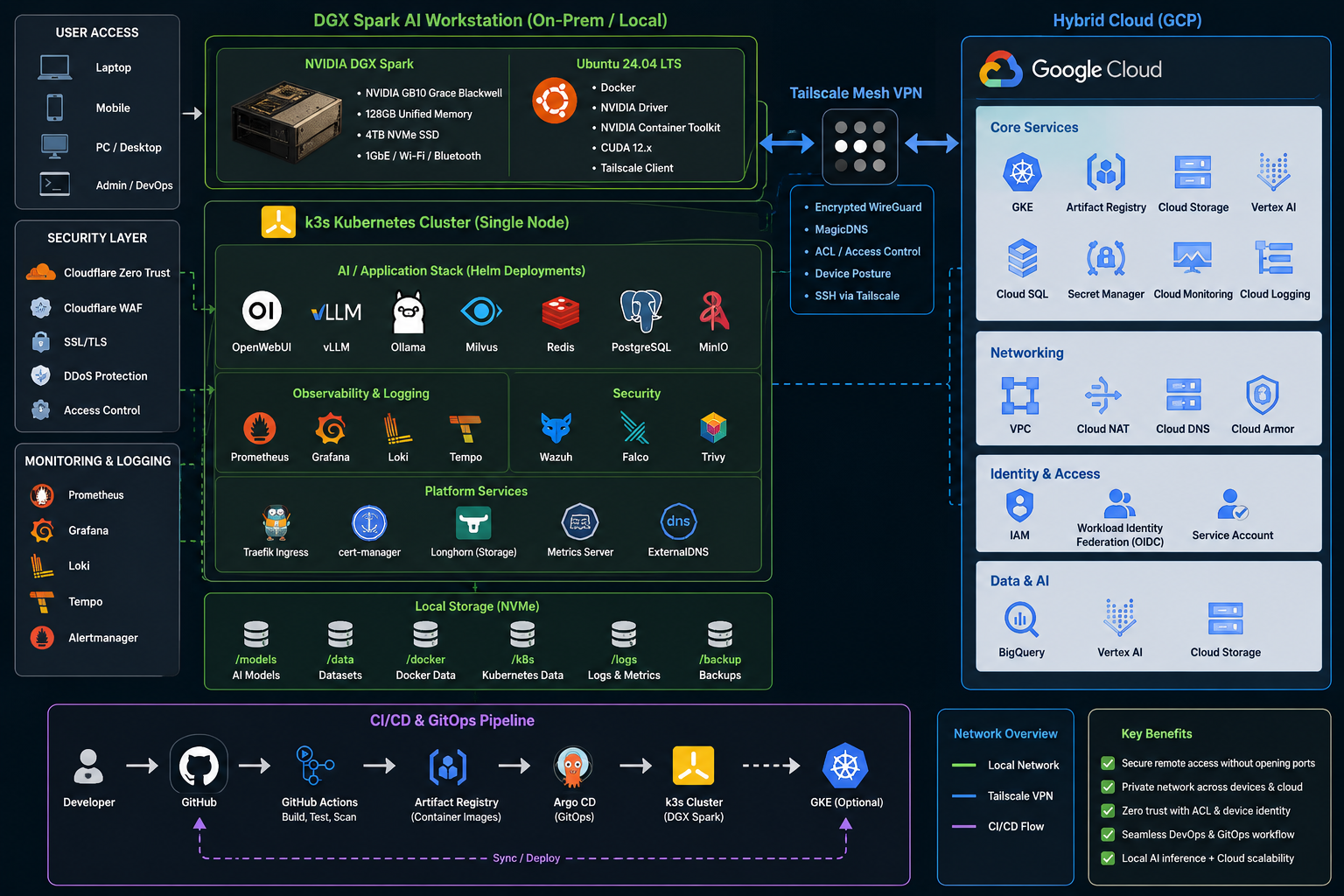Click the vLLM icon
Screen dimensions: 1344x896
pyautogui.click(x=336, y=312)
